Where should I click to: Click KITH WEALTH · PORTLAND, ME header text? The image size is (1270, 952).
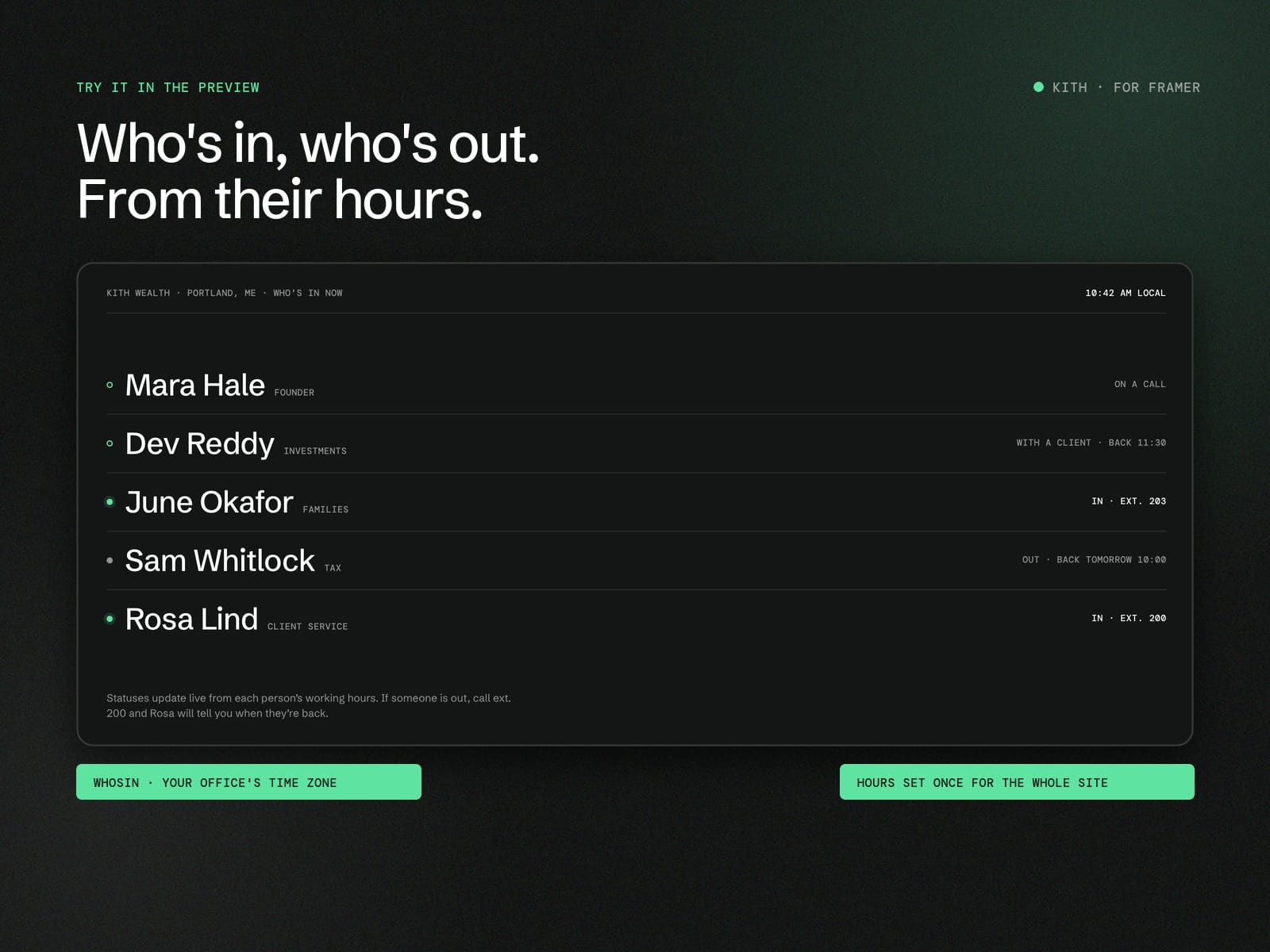pos(181,293)
